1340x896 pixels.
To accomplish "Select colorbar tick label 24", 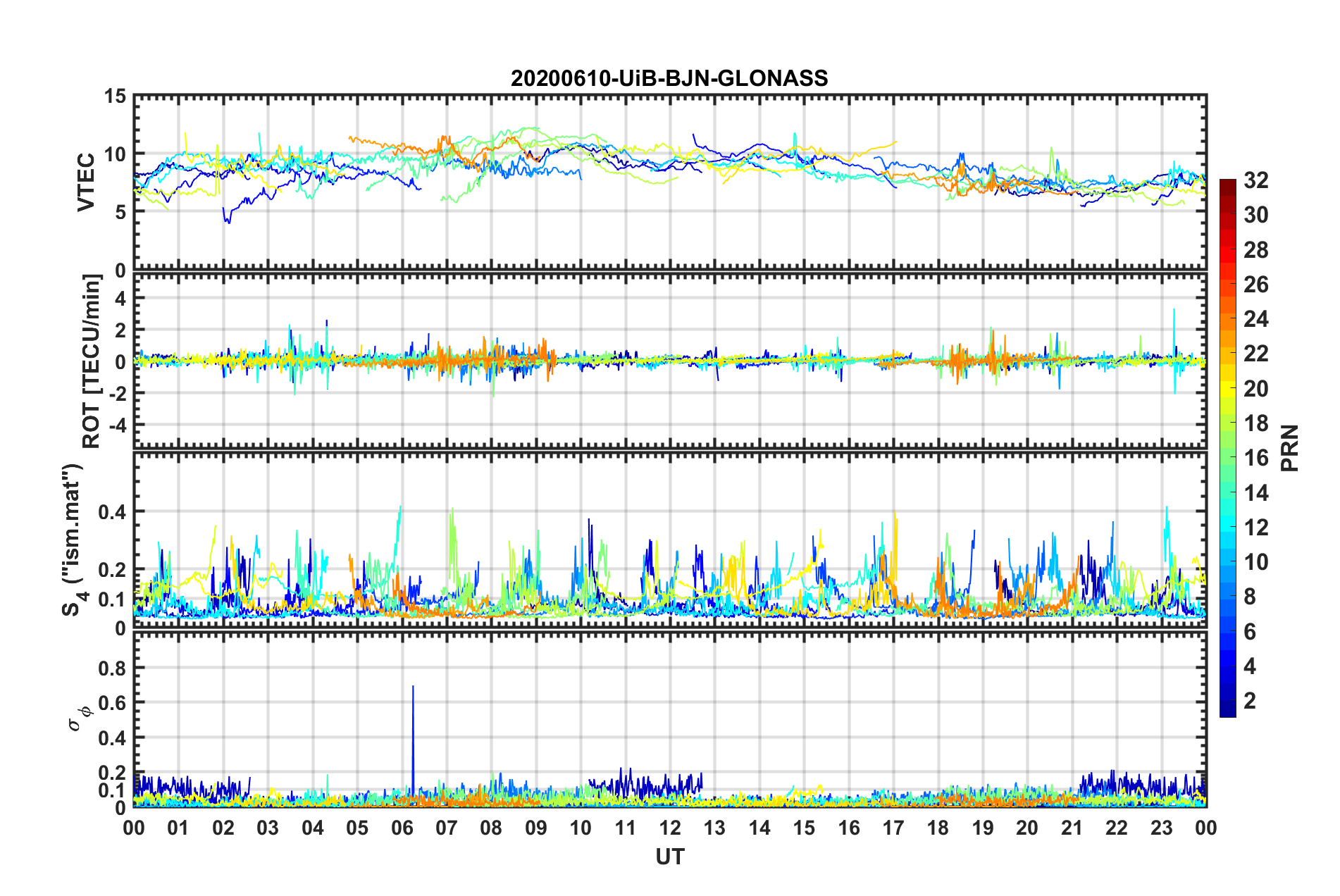I will pyautogui.click(x=1255, y=319).
